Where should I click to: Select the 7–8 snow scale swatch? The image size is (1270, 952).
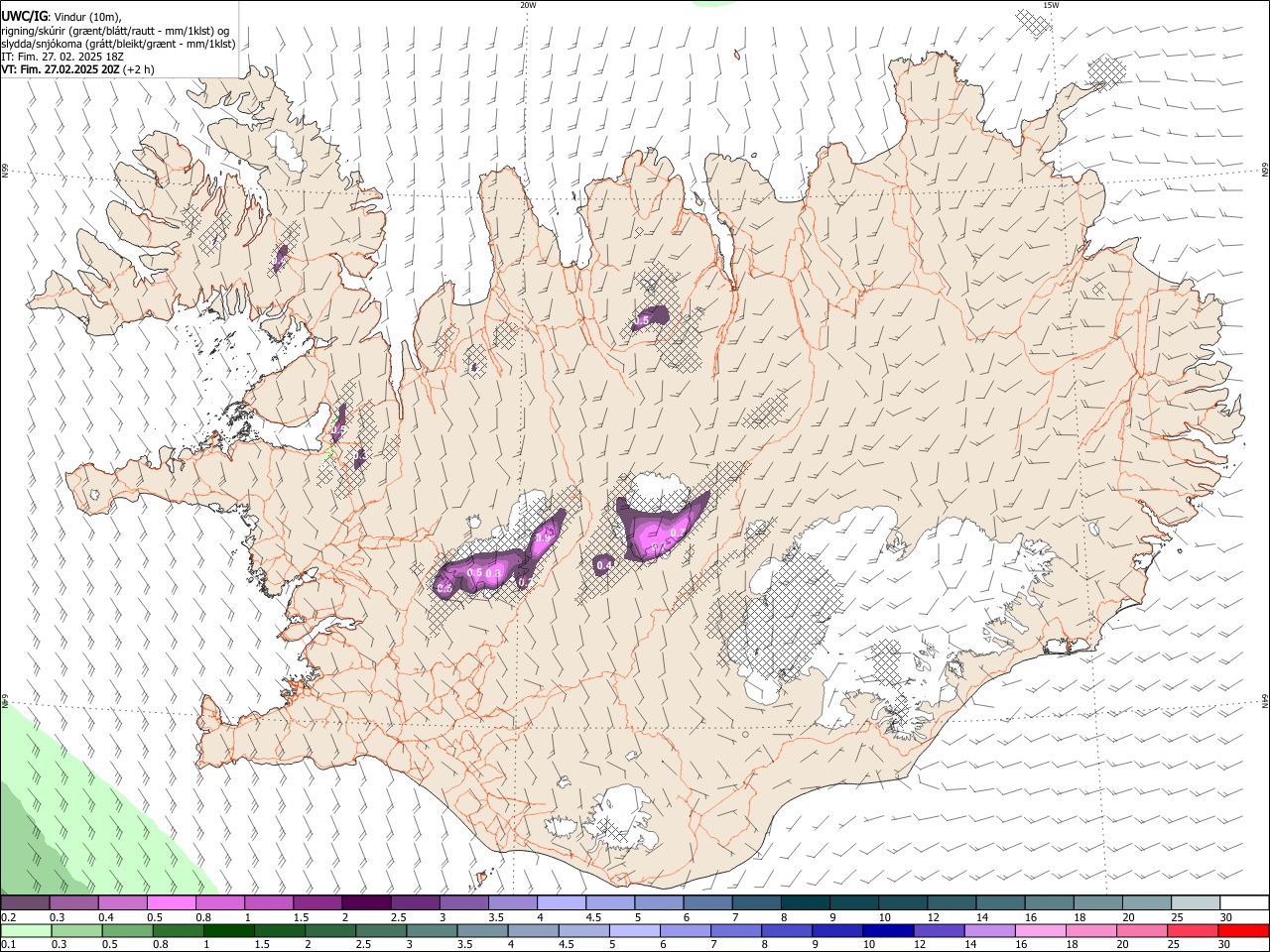(x=758, y=902)
